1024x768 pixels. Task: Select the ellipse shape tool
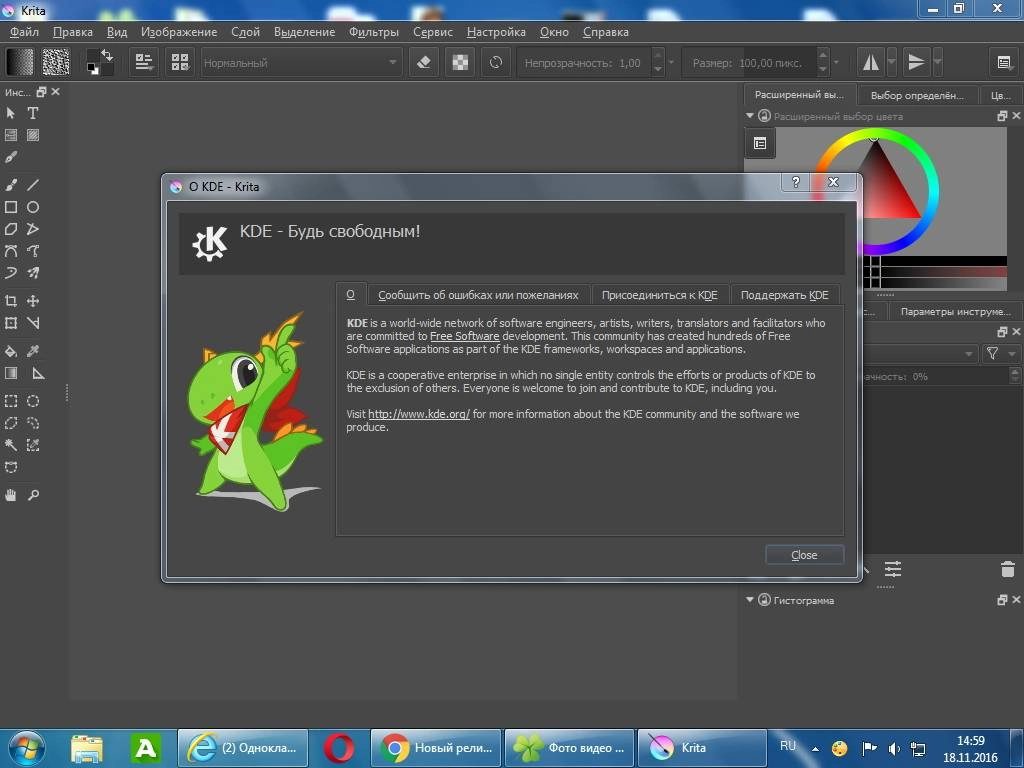[x=33, y=207]
